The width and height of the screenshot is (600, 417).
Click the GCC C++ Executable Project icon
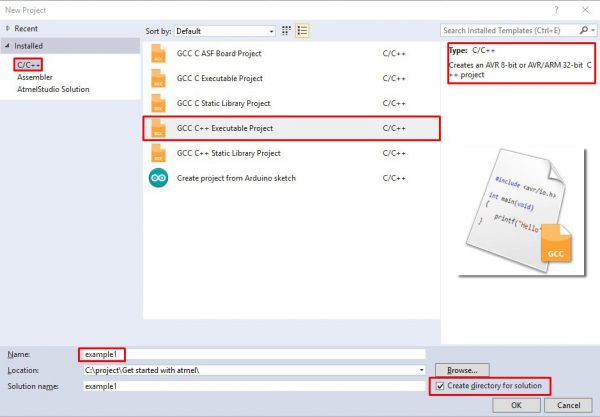click(158, 128)
